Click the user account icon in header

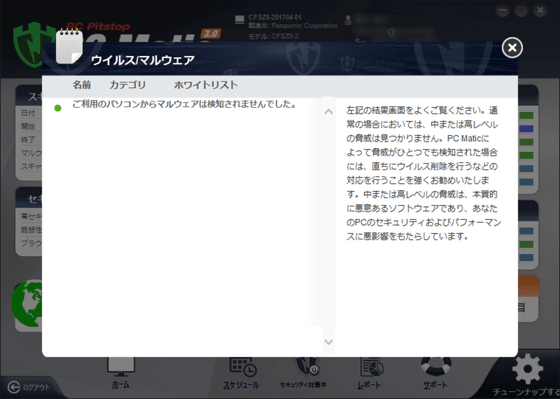348,20
